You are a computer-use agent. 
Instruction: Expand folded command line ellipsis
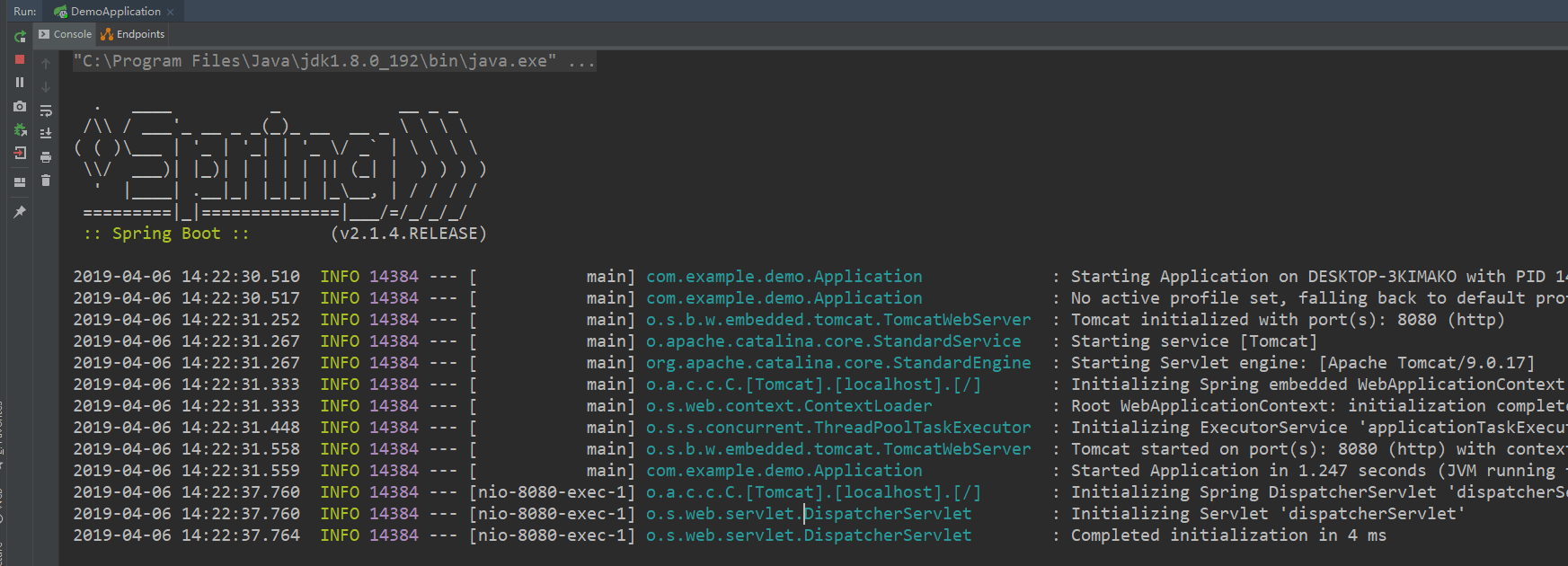[x=581, y=61]
